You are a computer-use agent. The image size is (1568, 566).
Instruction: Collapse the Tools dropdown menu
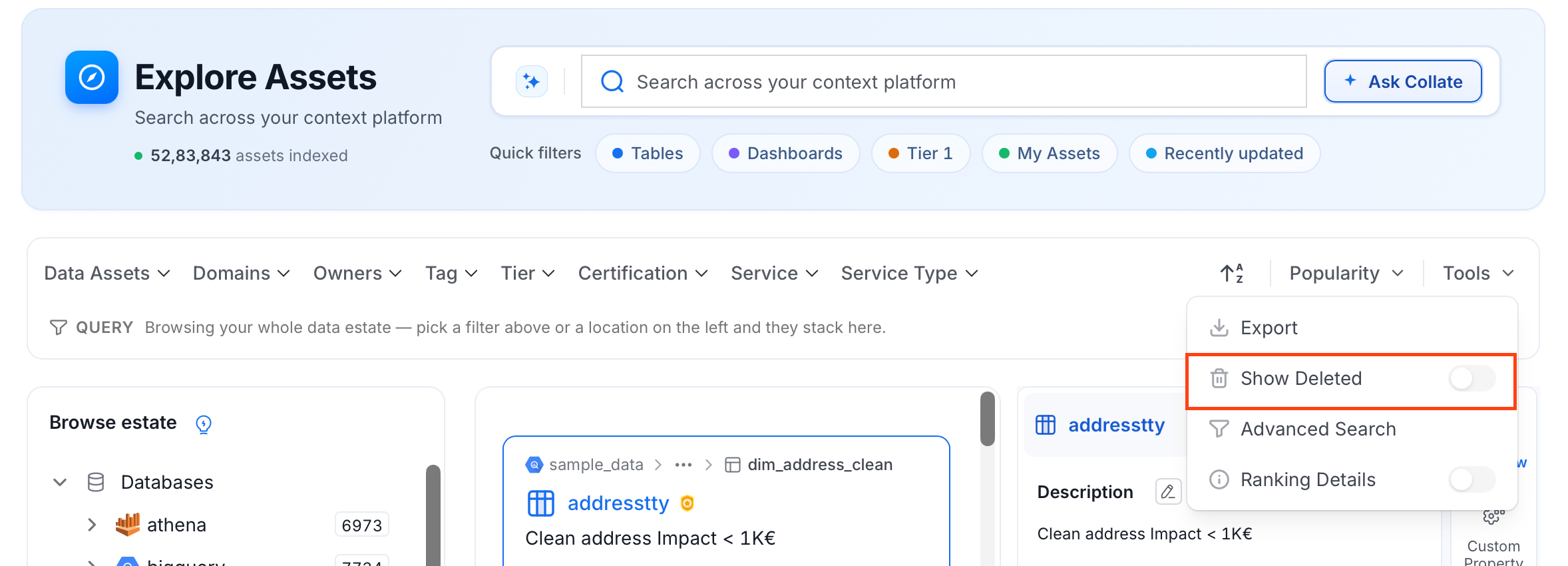pos(1479,273)
